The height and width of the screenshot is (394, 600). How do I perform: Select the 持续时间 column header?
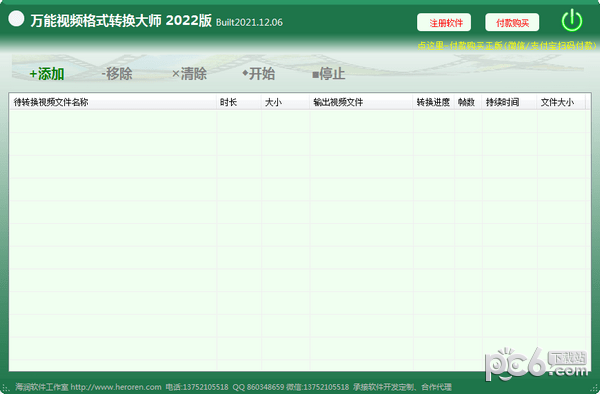pos(509,102)
